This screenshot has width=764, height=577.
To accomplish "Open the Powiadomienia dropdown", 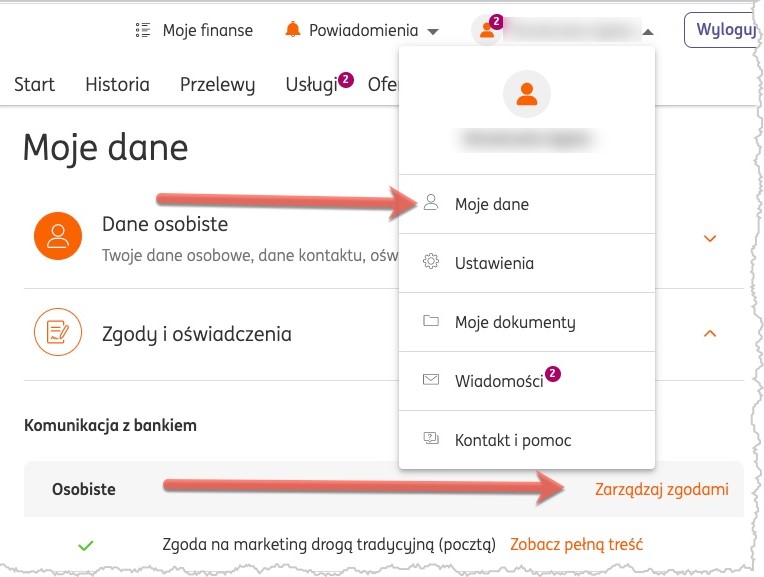I will pyautogui.click(x=362, y=30).
